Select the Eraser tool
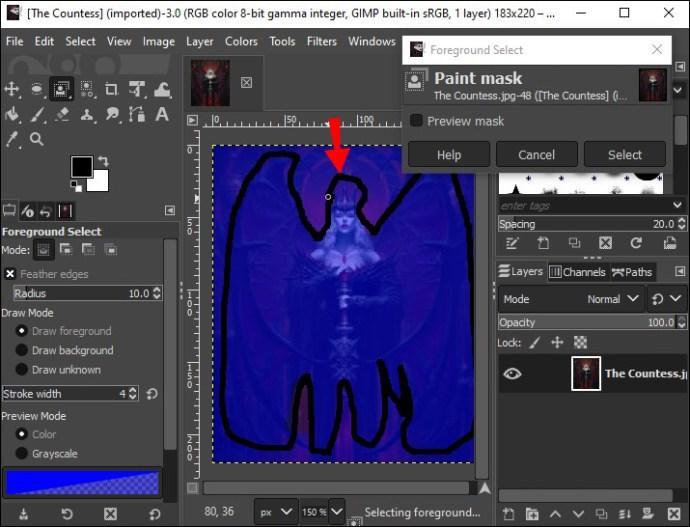Image resolution: width=690 pixels, height=527 pixels. 62,114
